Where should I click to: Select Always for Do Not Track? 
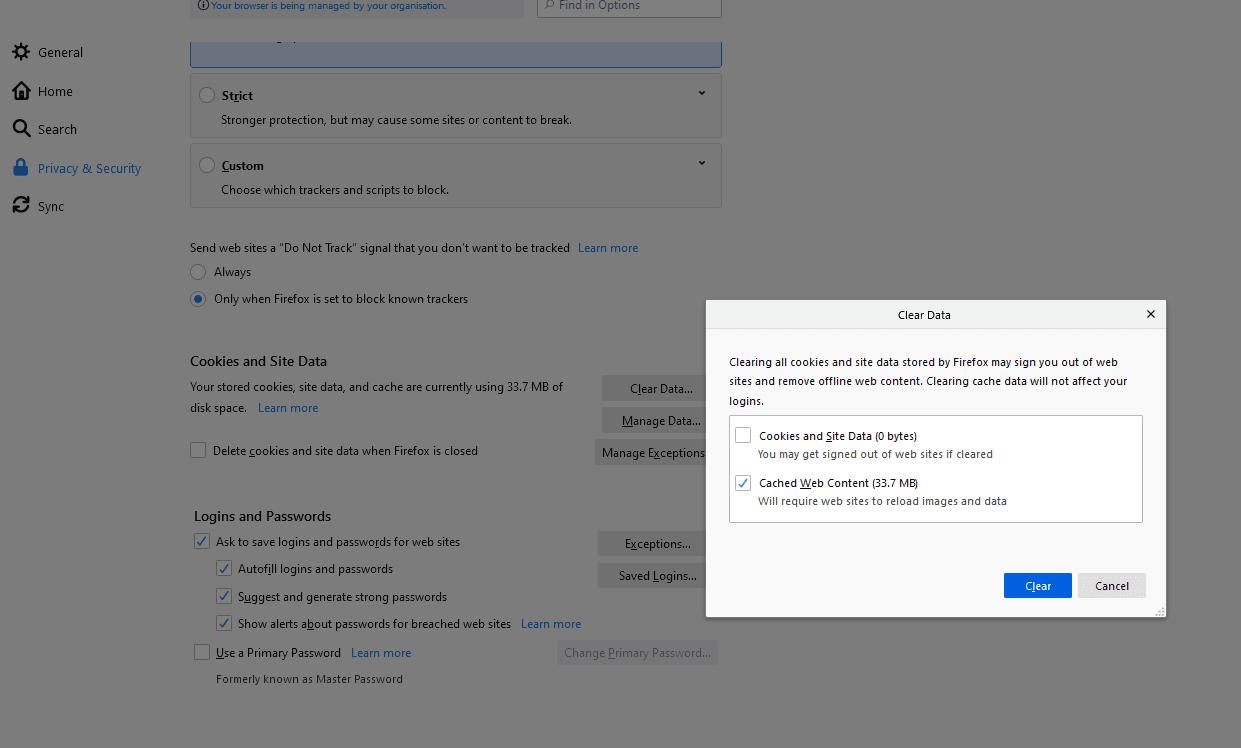tap(198, 272)
